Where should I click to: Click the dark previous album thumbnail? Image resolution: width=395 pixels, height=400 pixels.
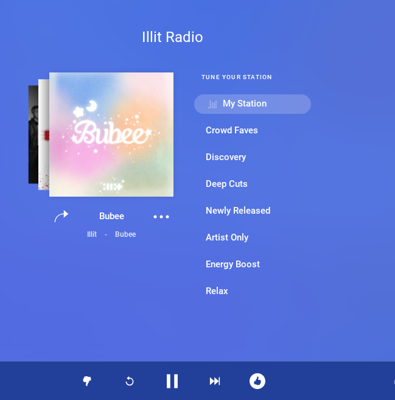(33, 134)
